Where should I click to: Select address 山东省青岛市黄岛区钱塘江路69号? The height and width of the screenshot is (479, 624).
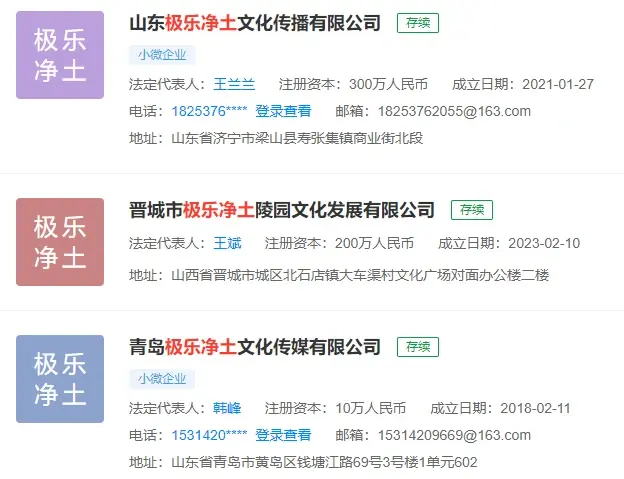[324, 462]
